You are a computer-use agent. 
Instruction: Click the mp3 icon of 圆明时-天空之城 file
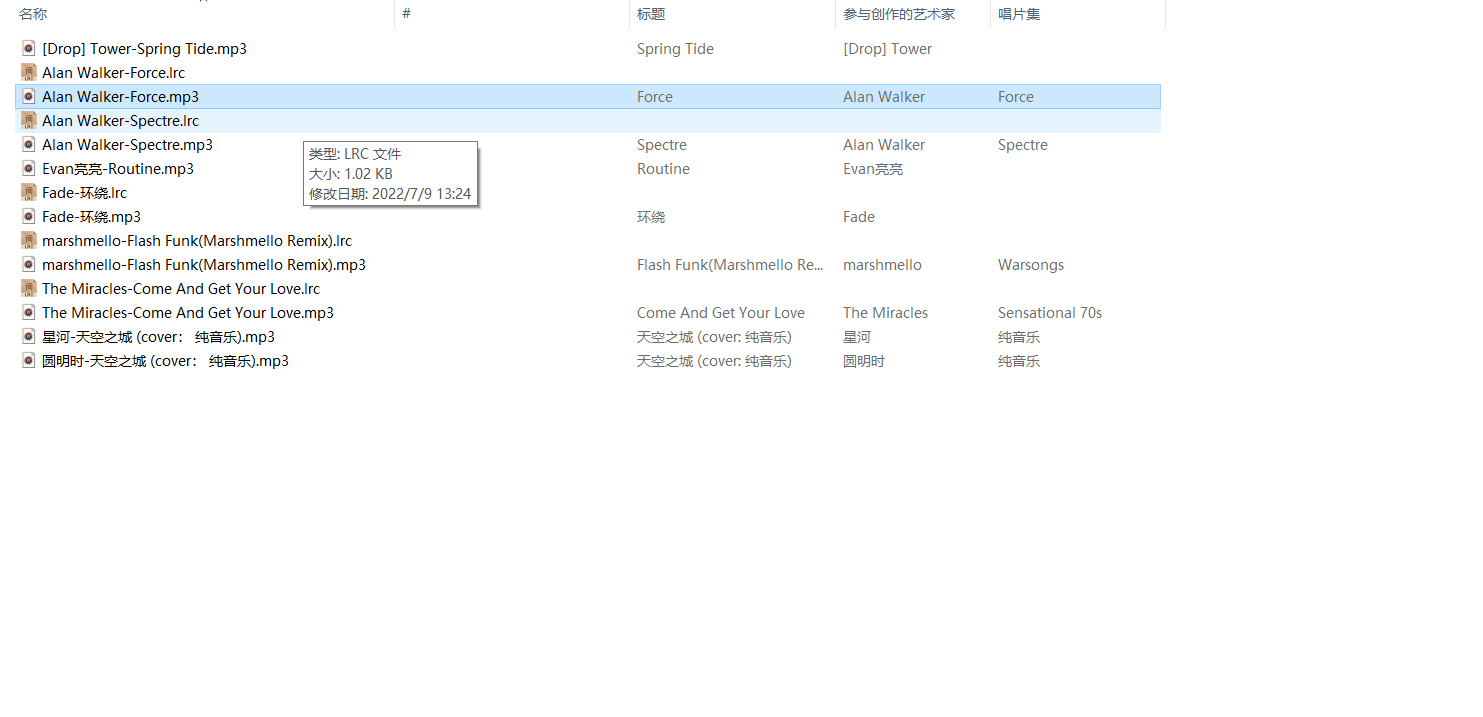pyautogui.click(x=29, y=360)
